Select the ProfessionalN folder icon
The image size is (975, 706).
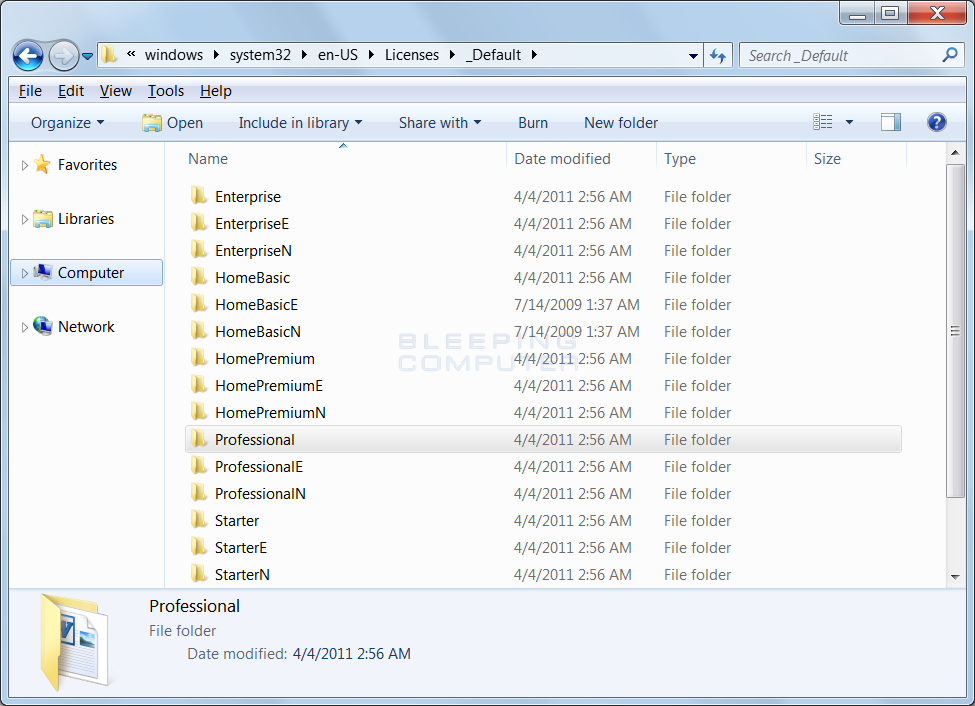[x=199, y=493]
